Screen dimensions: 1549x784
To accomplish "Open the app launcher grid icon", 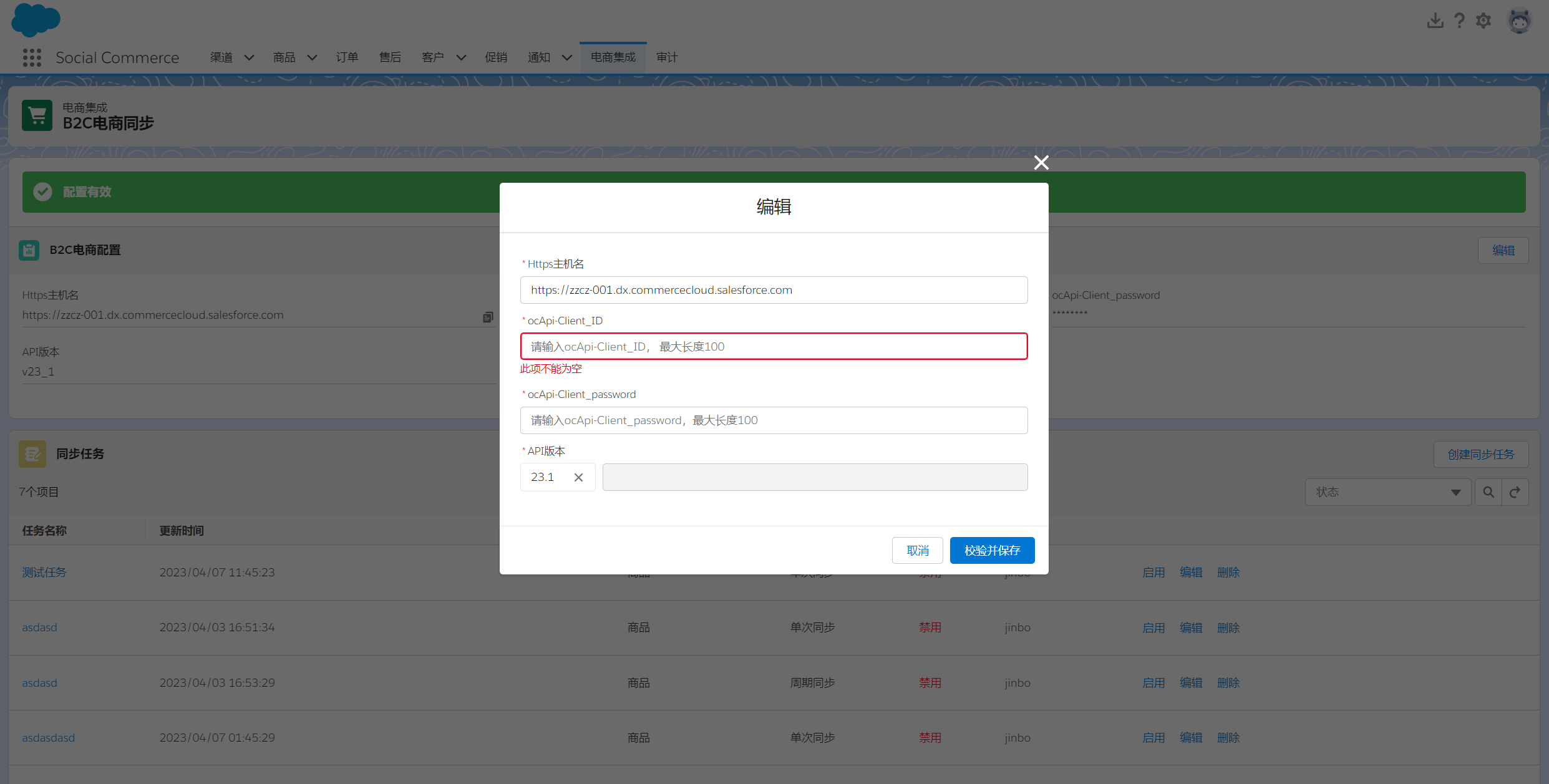I will click(x=32, y=57).
